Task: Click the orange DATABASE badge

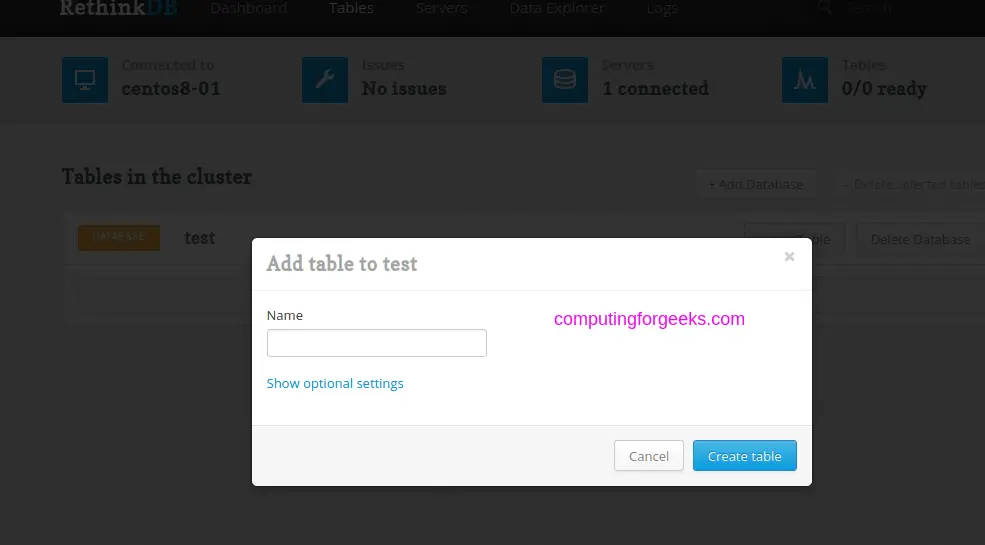Action: click(119, 237)
